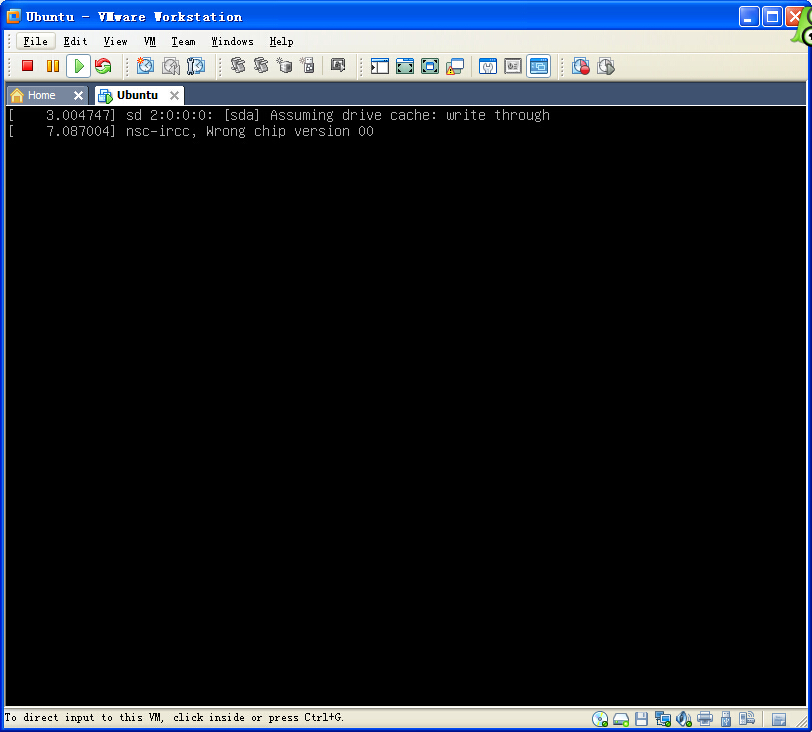Open the File menu

[x=35, y=41]
